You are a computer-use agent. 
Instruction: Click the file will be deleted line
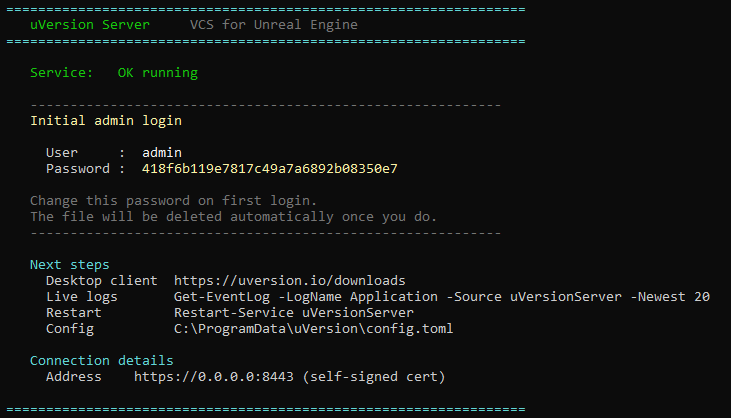233,217
